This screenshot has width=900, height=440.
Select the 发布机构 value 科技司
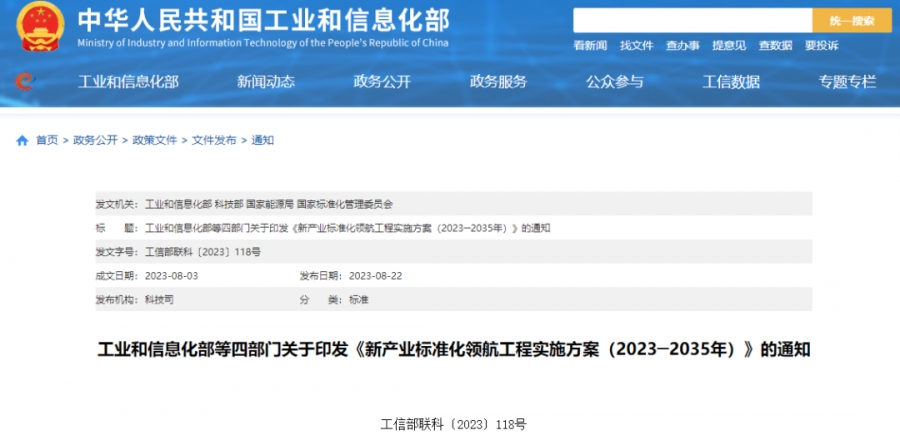point(159,300)
